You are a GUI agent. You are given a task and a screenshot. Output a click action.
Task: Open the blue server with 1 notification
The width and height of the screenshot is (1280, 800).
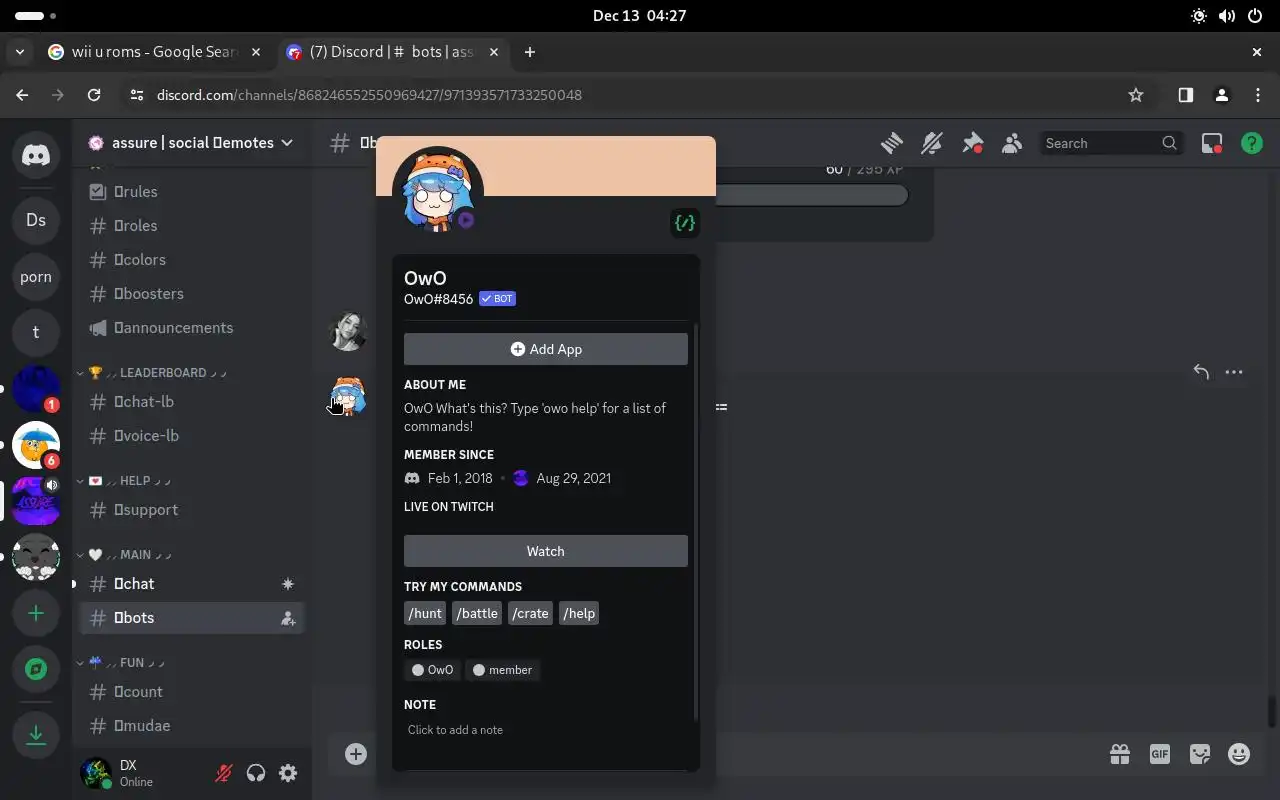pyautogui.click(x=36, y=389)
